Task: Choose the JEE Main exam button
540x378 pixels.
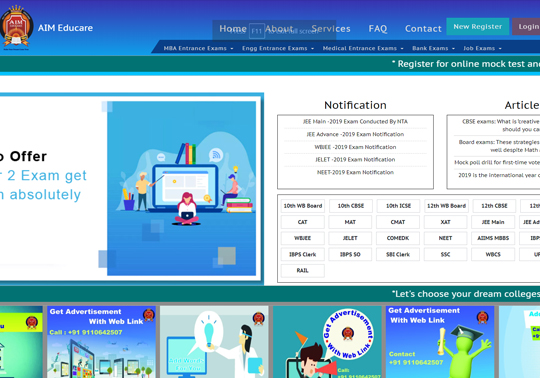Action: pos(493,222)
